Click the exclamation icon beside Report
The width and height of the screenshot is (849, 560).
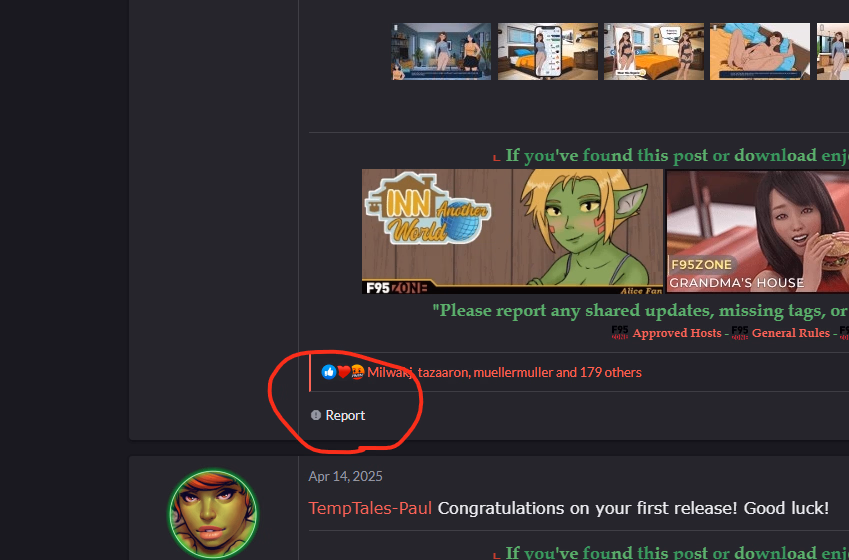click(x=316, y=415)
